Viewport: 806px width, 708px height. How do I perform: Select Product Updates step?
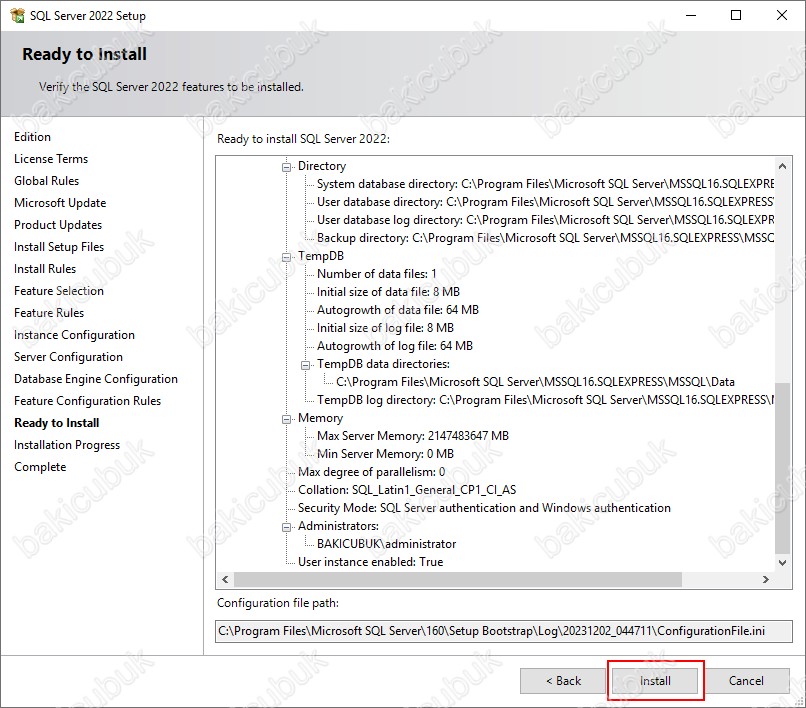point(58,225)
